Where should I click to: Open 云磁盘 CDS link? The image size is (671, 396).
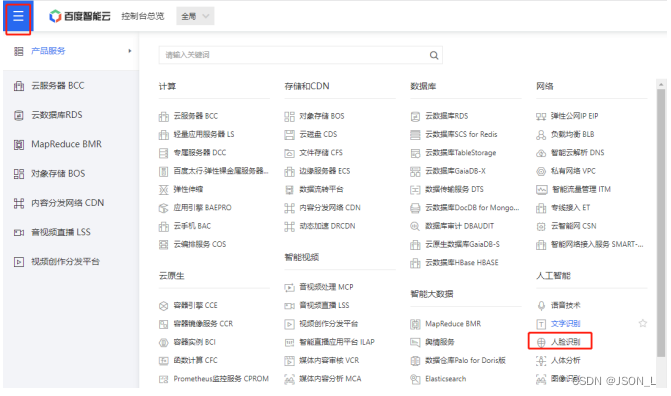[x=318, y=134]
